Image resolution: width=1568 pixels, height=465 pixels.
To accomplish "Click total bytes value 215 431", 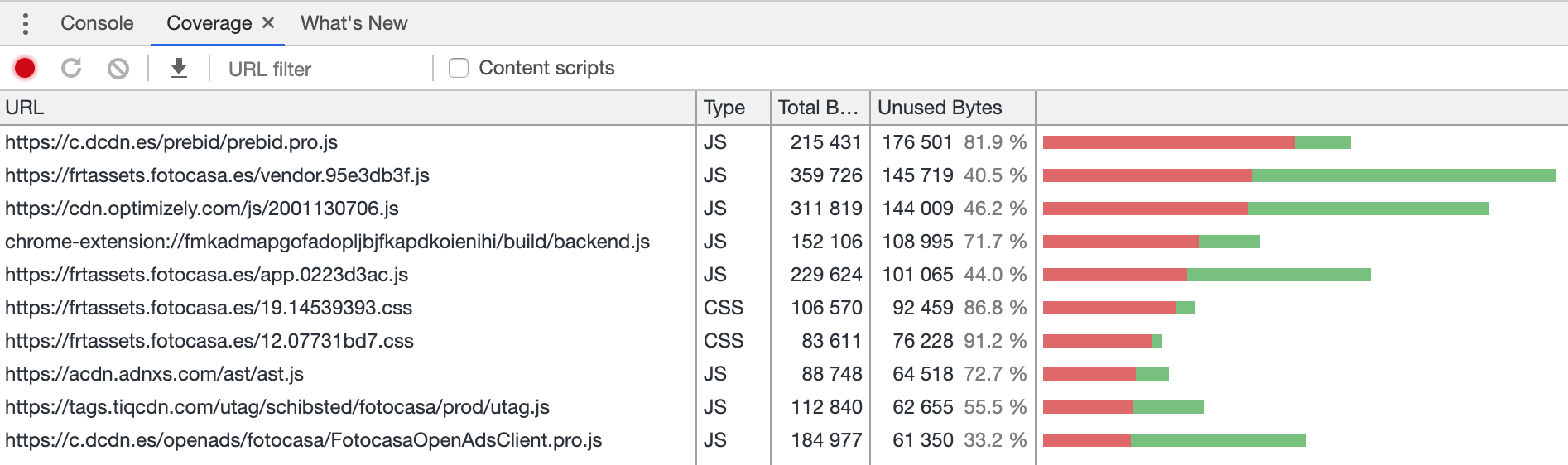I will [826, 142].
